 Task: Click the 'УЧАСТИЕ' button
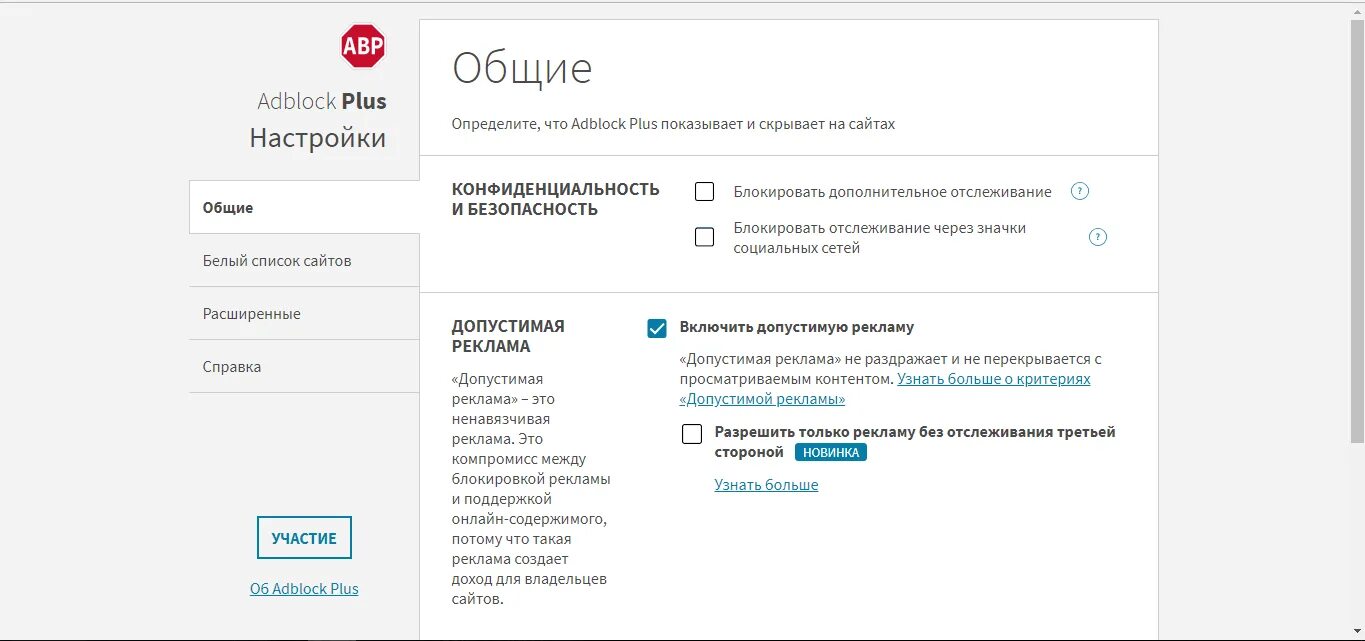tap(304, 538)
